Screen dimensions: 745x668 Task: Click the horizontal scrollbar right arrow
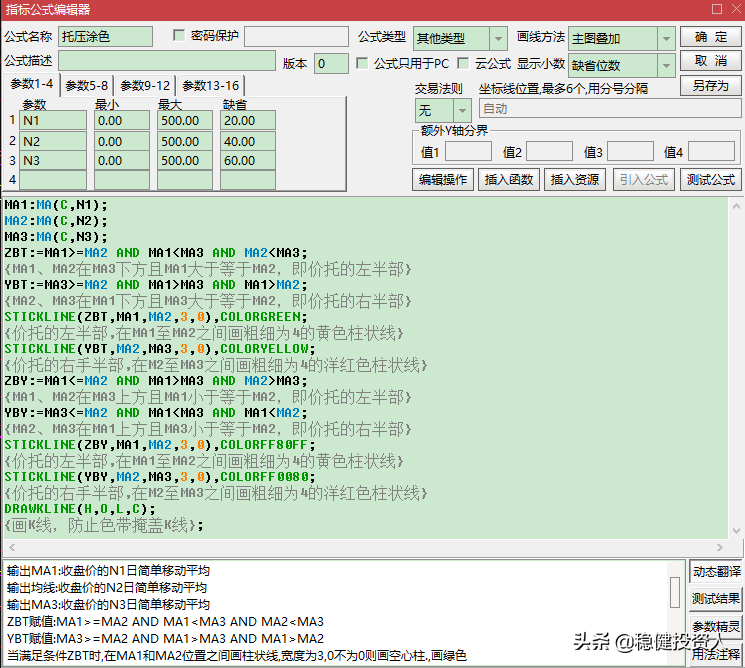click(x=720, y=547)
